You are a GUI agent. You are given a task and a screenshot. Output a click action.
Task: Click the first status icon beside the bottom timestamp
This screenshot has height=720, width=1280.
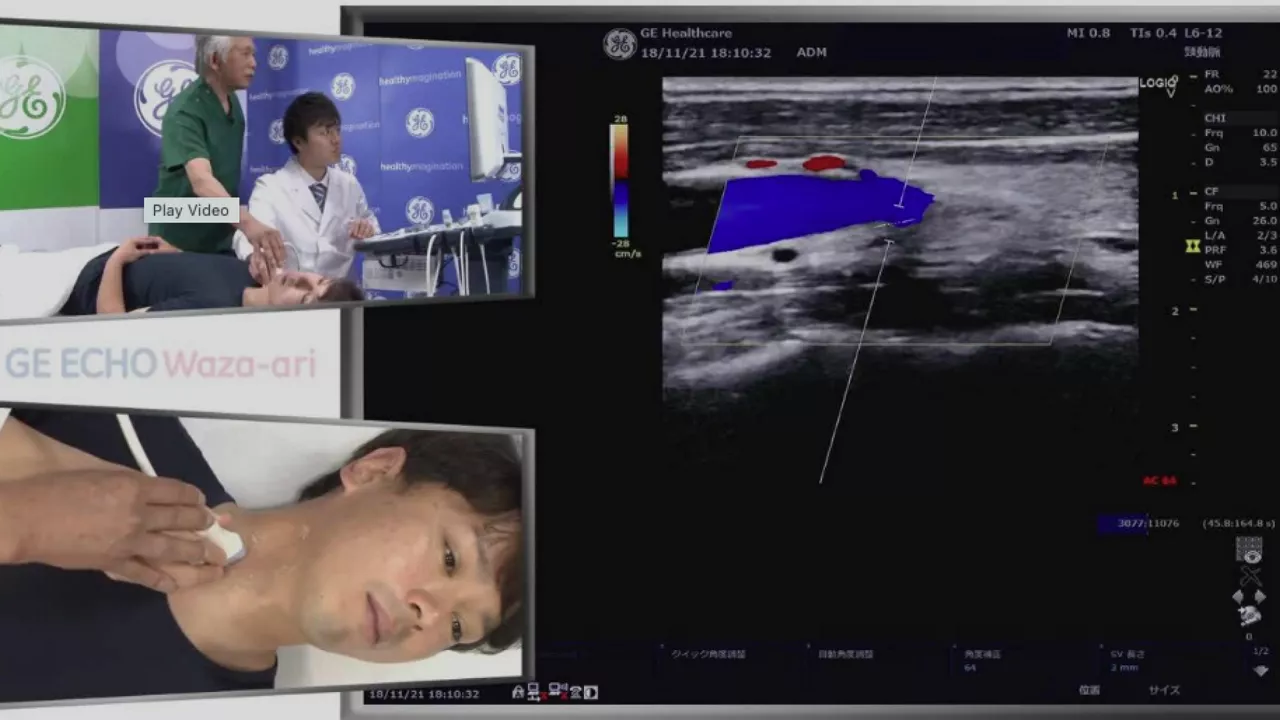point(518,692)
